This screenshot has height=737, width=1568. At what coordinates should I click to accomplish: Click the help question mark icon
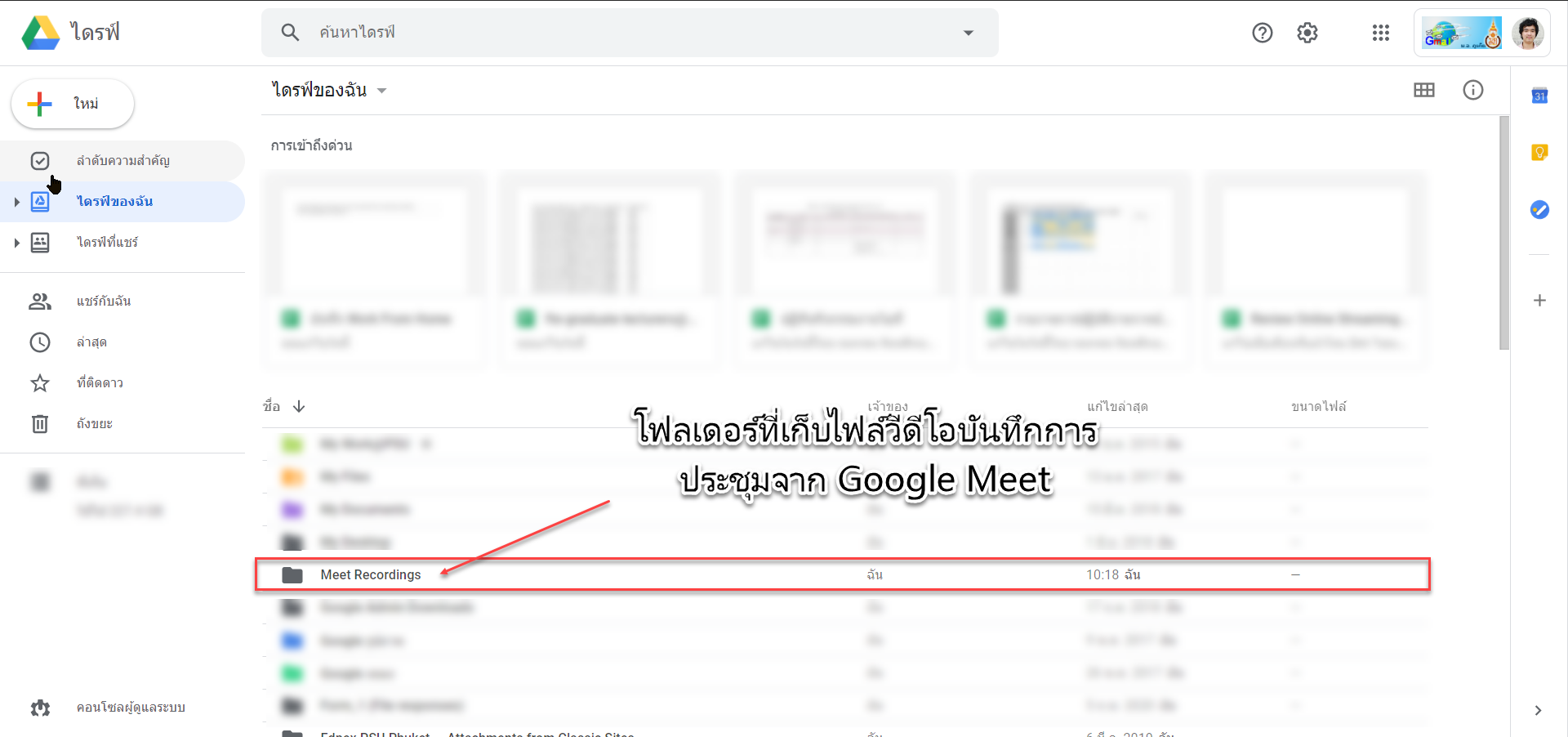click(x=1263, y=33)
